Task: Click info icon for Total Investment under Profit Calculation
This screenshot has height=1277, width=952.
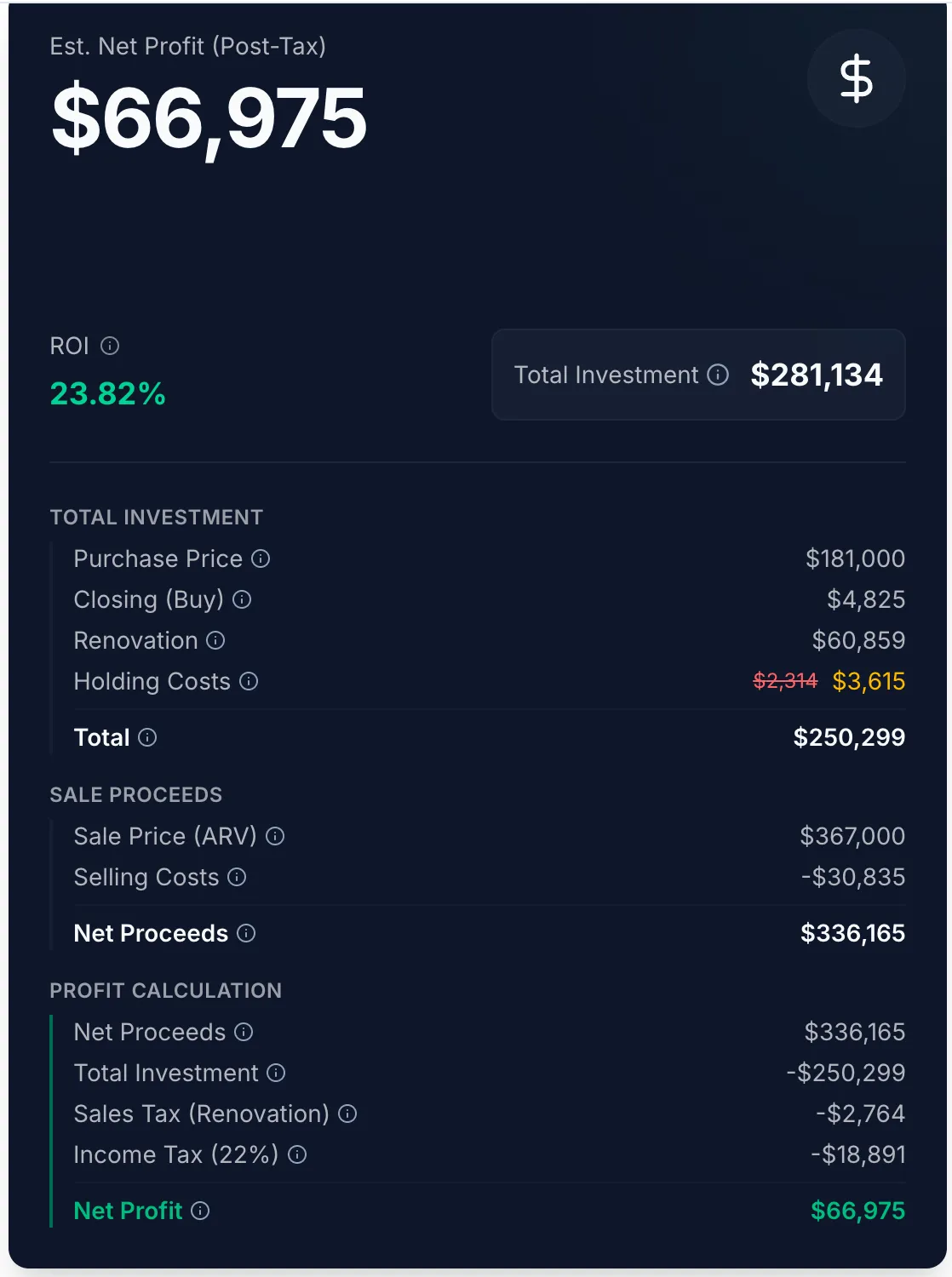Action: tap(276, 1073)
